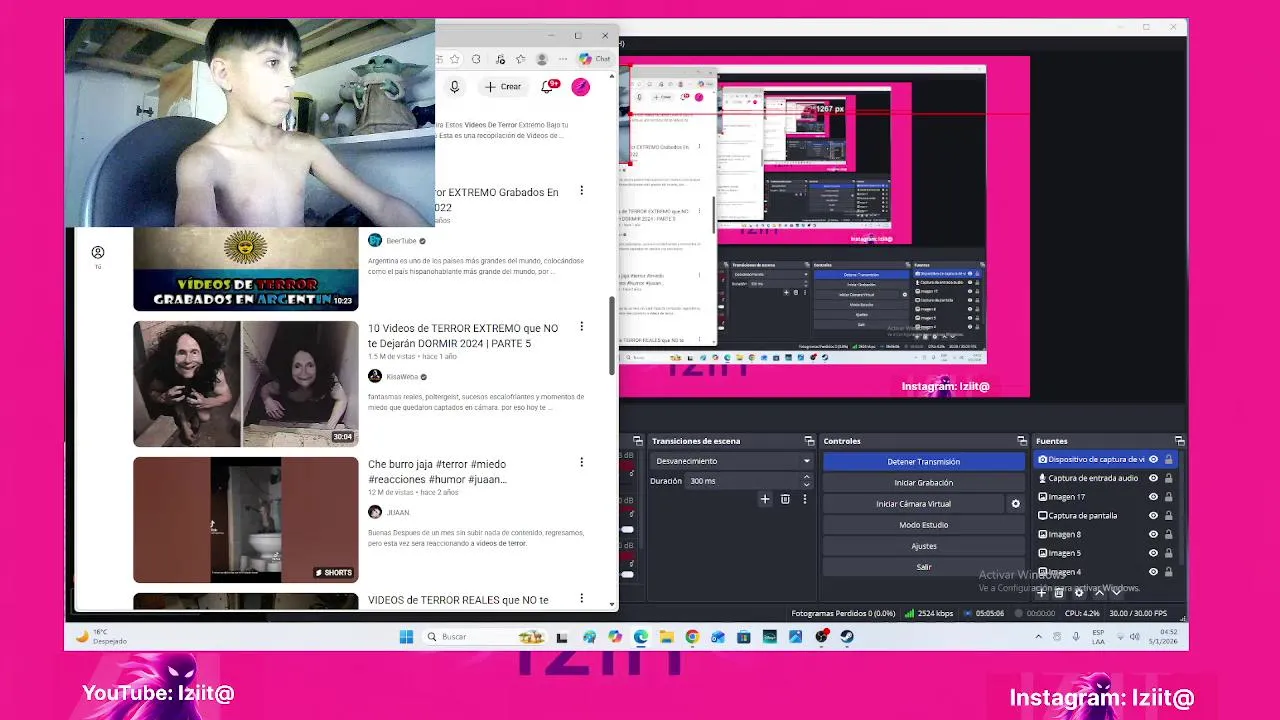
Task: Toggle visibility of Imagen 8
Action: [x=1153, y=534]
